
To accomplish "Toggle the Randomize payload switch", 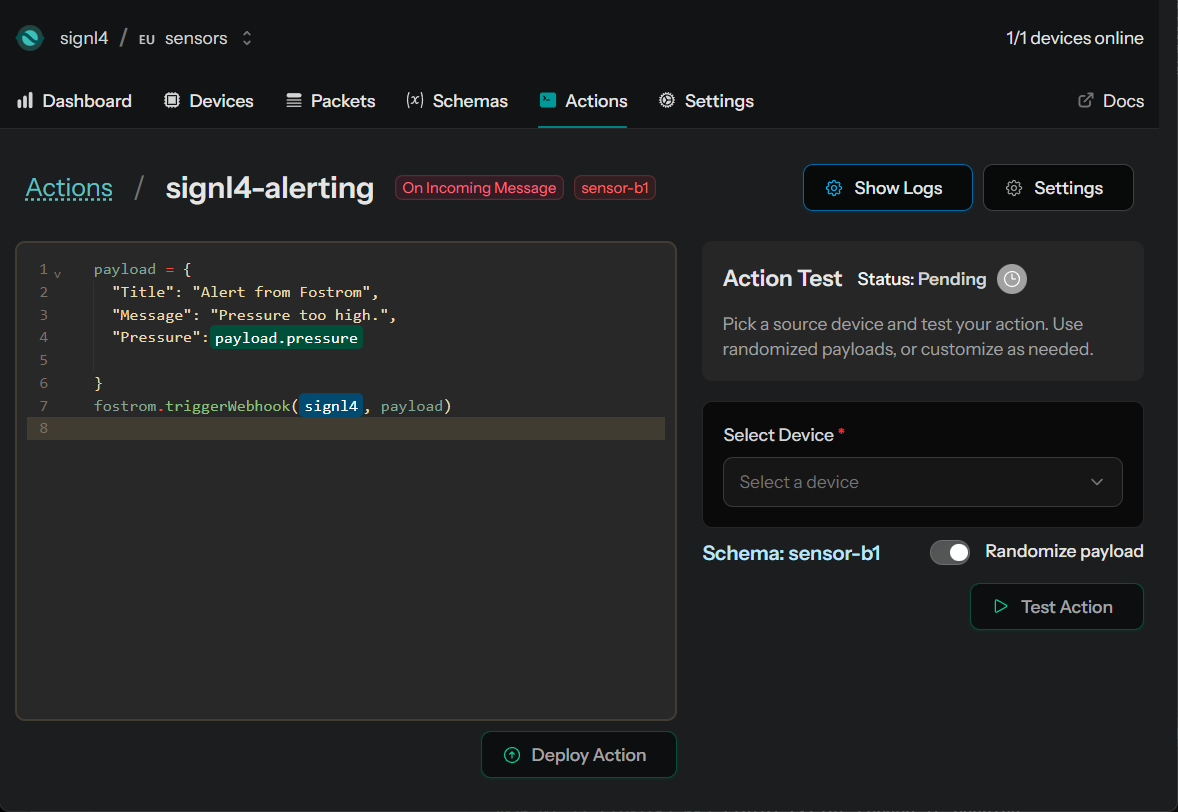I will tap(950, 552).
